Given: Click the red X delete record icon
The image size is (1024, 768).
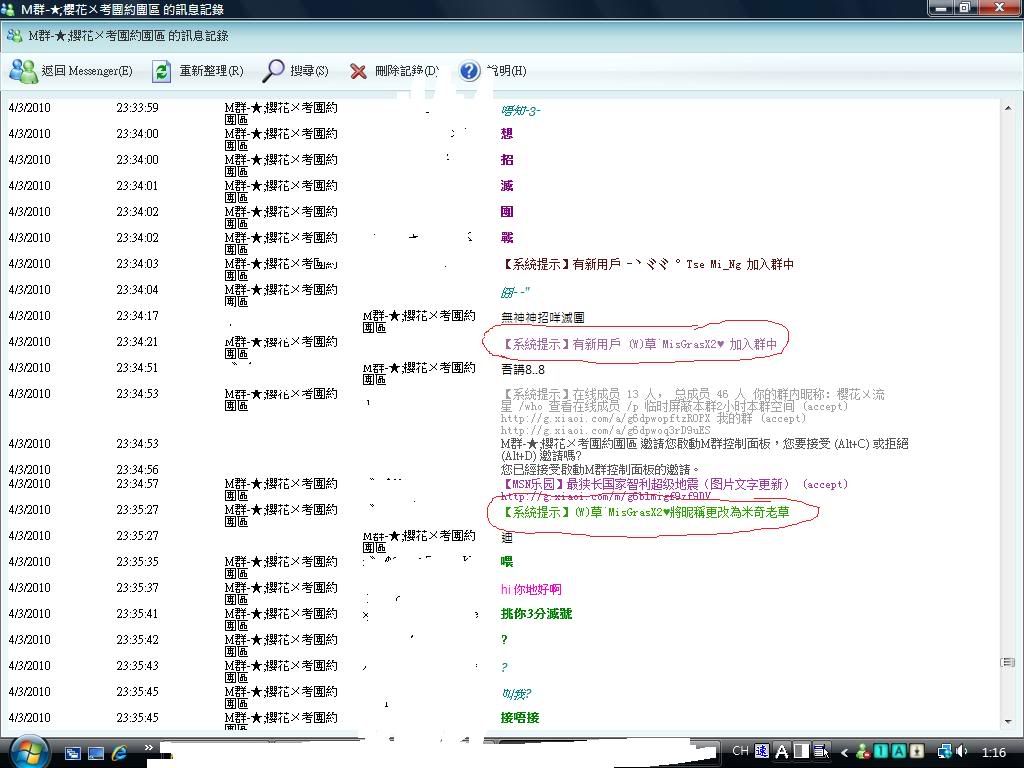Looking at the screenshot, I should pyautogui.click(x=392, y=71).
